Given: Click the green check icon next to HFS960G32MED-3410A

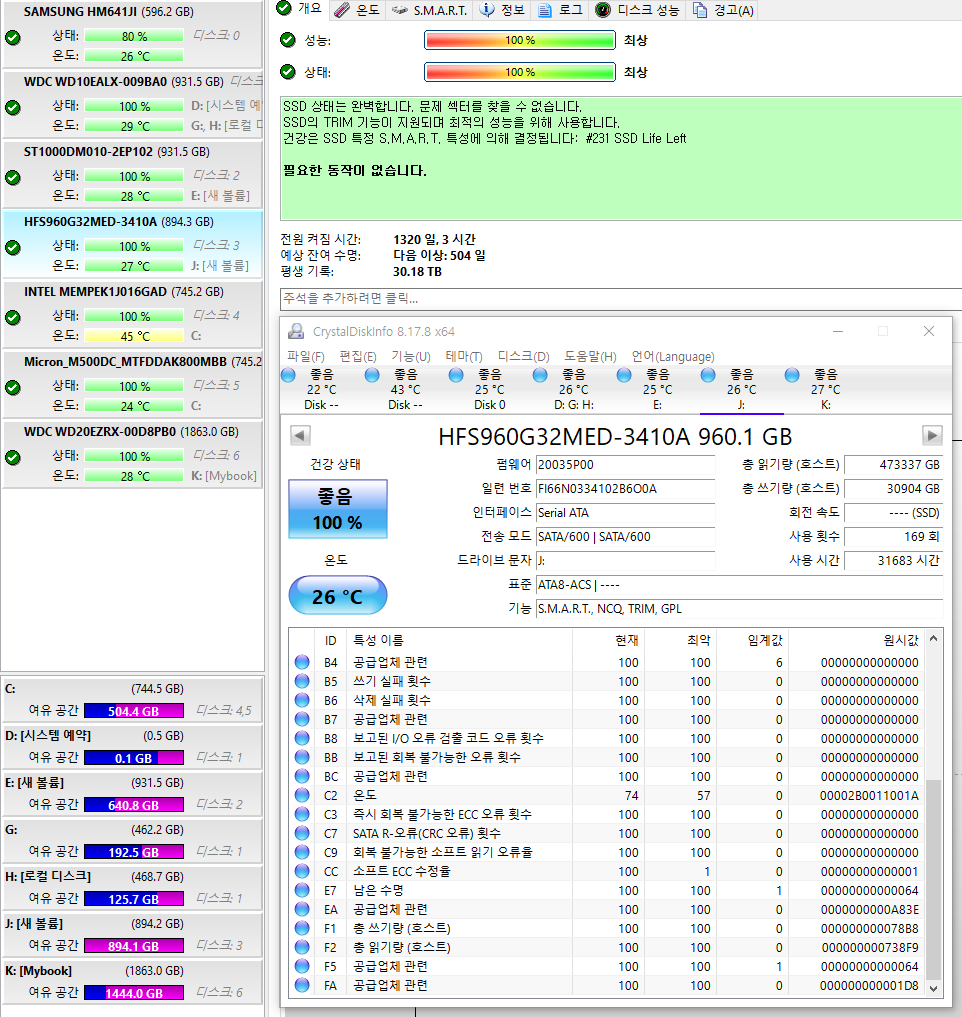Looking at the screenshot, I should [x=12, y=247].
